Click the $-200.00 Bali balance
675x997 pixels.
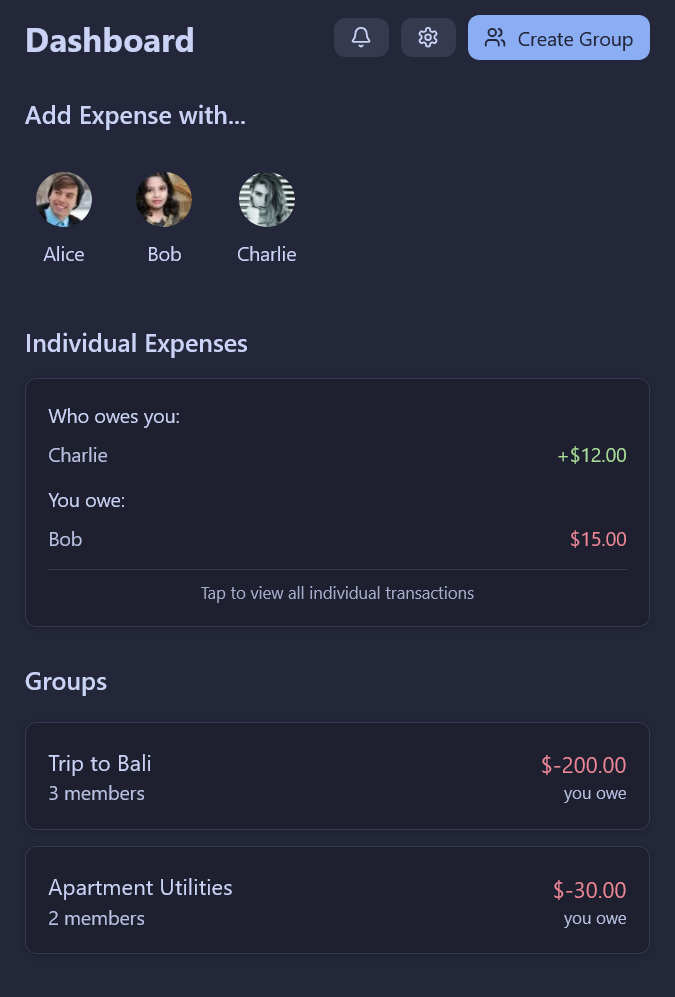tap(583, 765)
